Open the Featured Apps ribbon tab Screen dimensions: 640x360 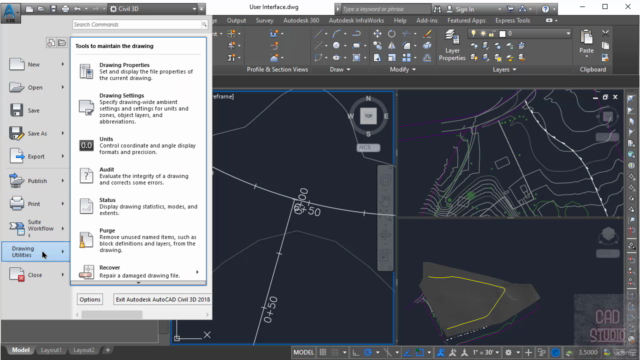click(x=466, y=20)
